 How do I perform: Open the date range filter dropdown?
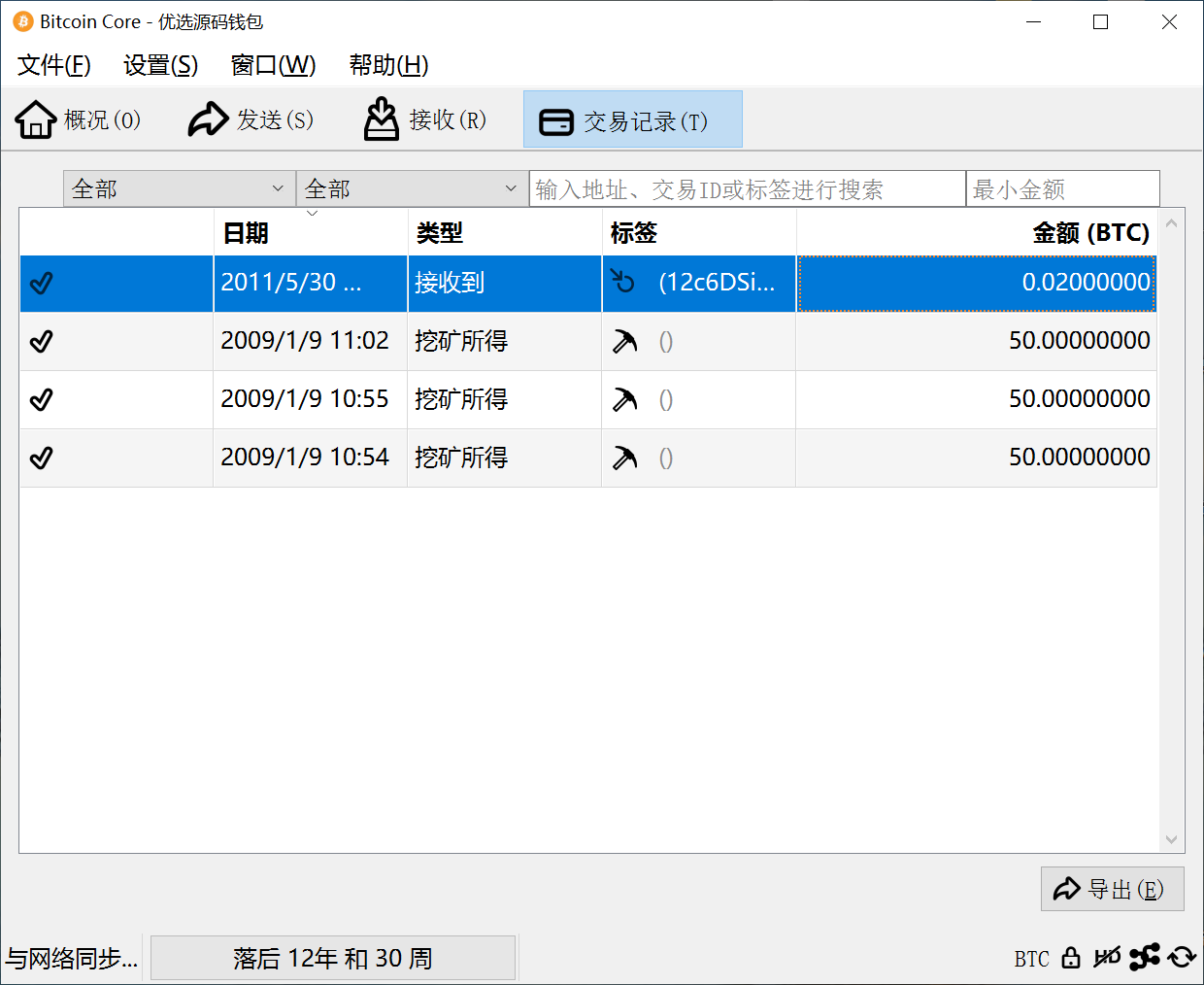point(179,188)
